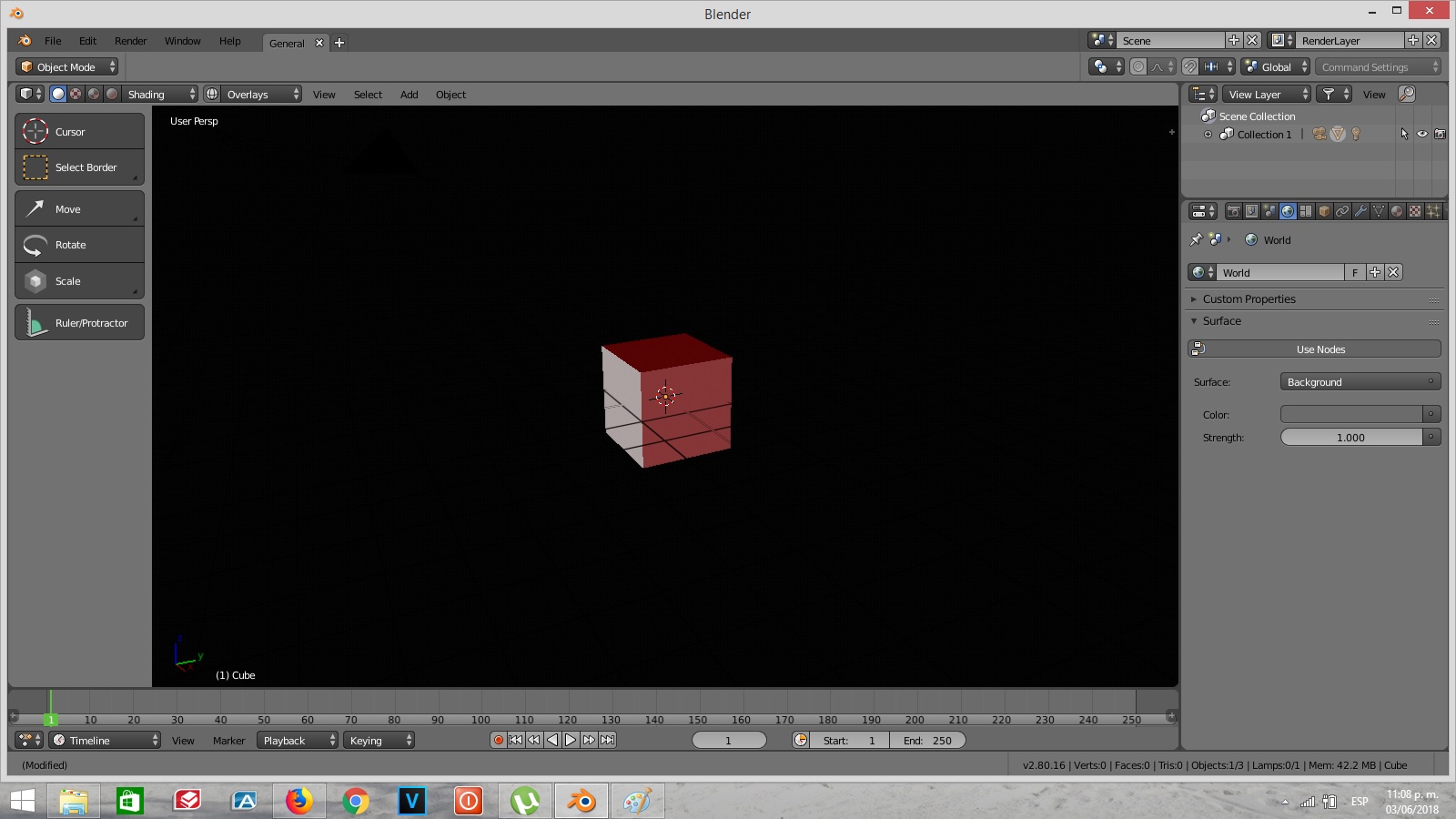Open the File menu
Screen dimensions: 1456x819
coord(53,41)
